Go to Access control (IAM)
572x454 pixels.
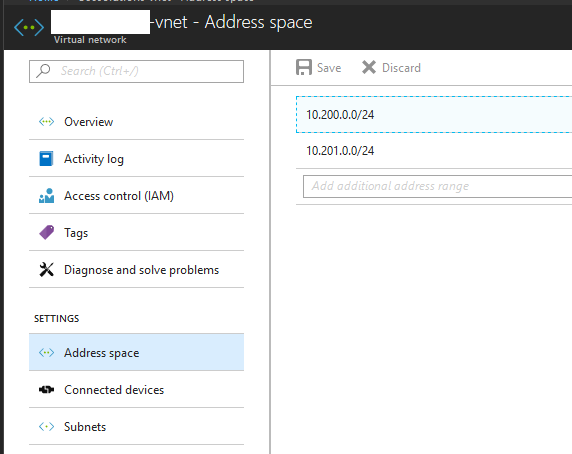136,196
